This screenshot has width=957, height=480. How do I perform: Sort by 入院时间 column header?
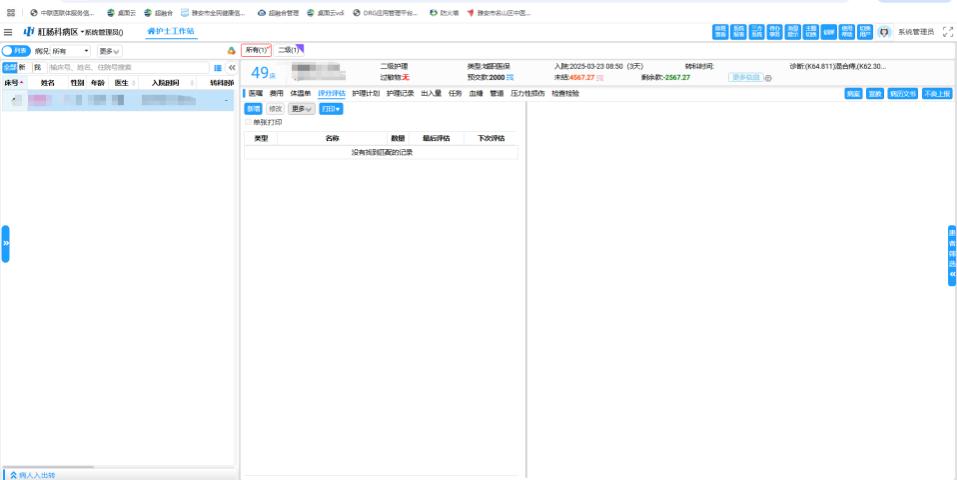click(168, 82)
